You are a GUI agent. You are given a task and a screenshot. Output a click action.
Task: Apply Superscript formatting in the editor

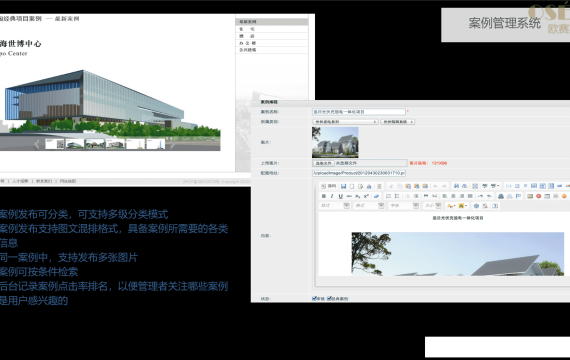click(x=366, y=196)
